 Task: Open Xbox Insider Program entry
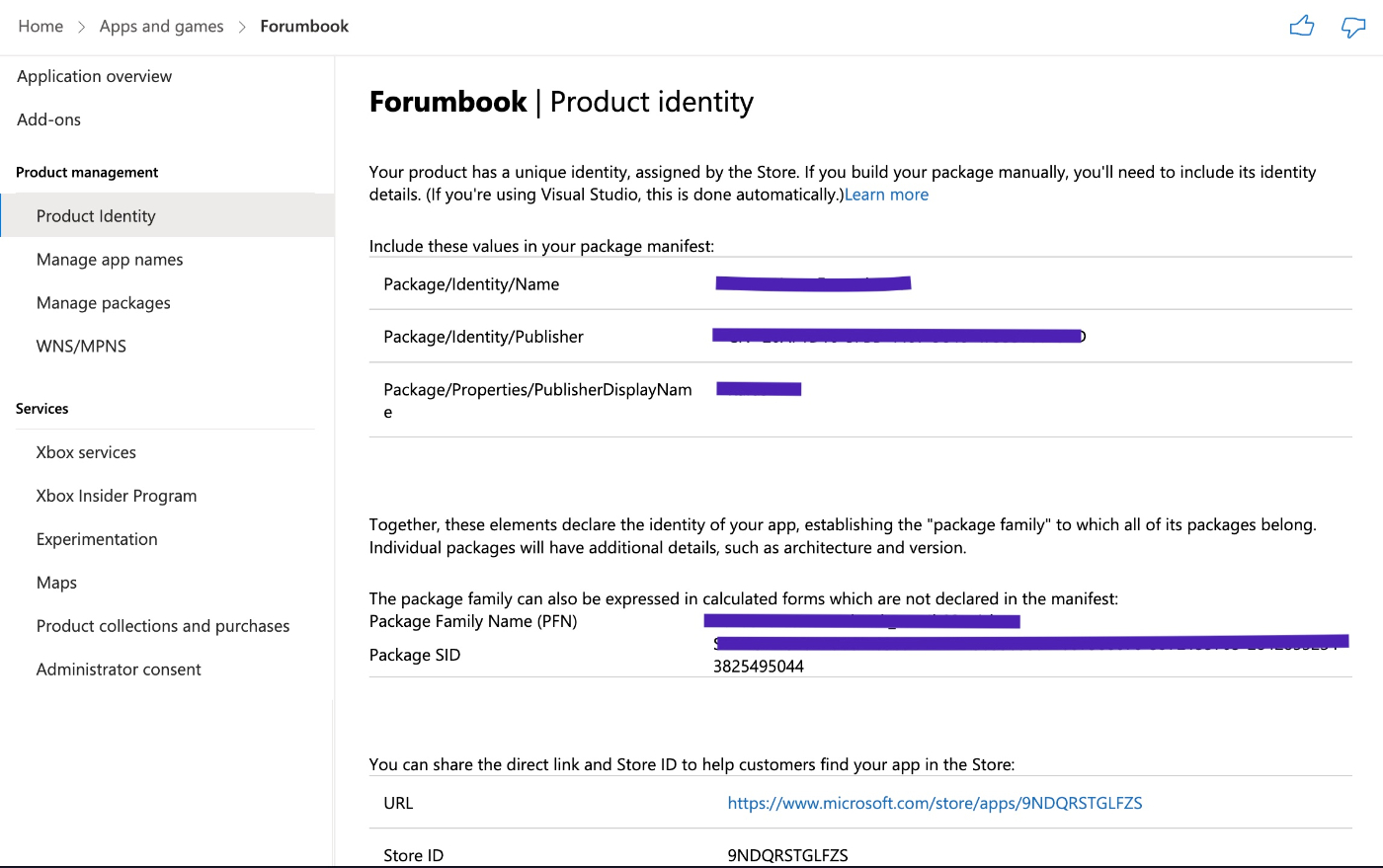[x=117, y=496]
